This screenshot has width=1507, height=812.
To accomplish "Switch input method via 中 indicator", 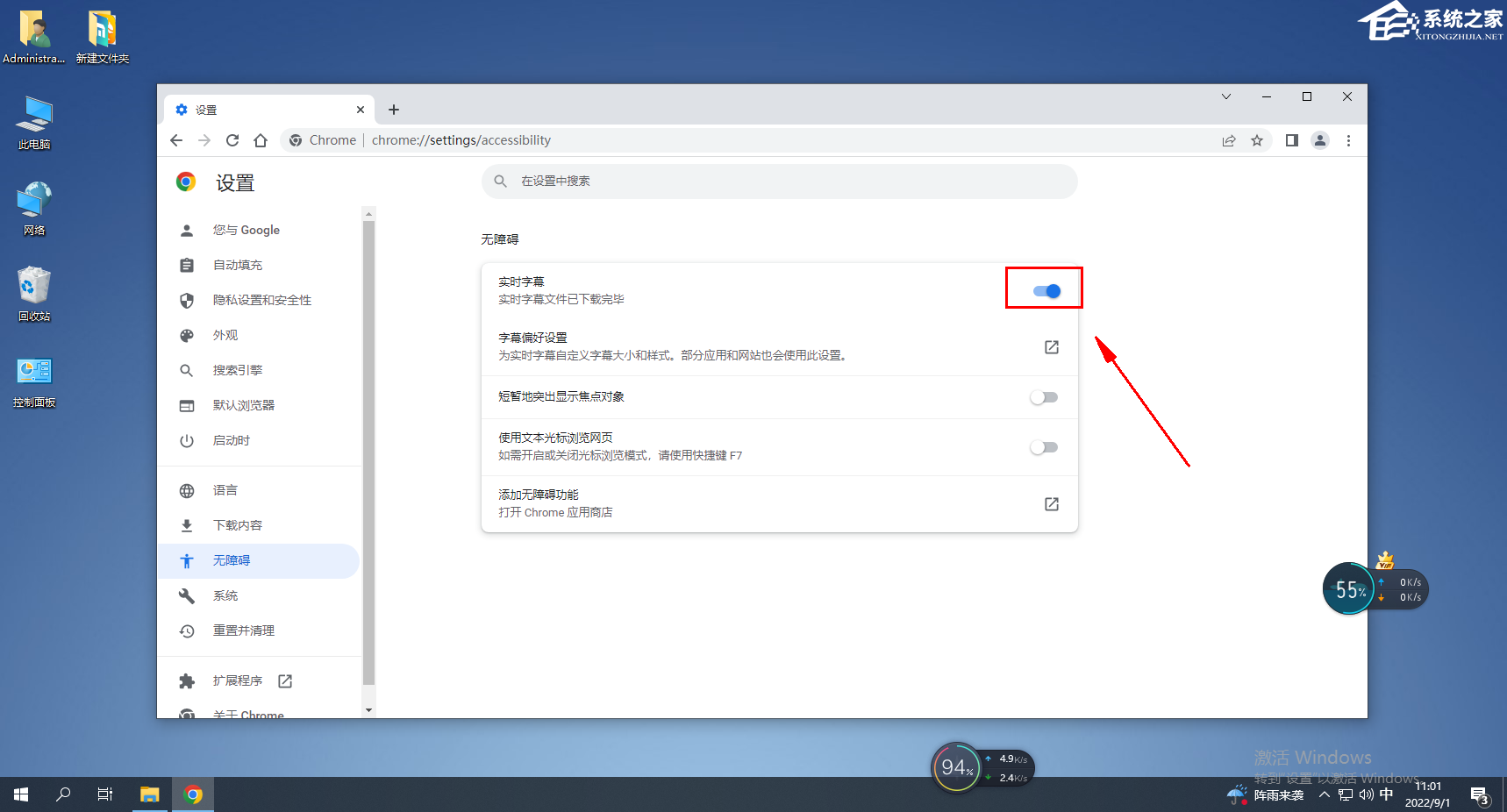I will pos(1386,794).
